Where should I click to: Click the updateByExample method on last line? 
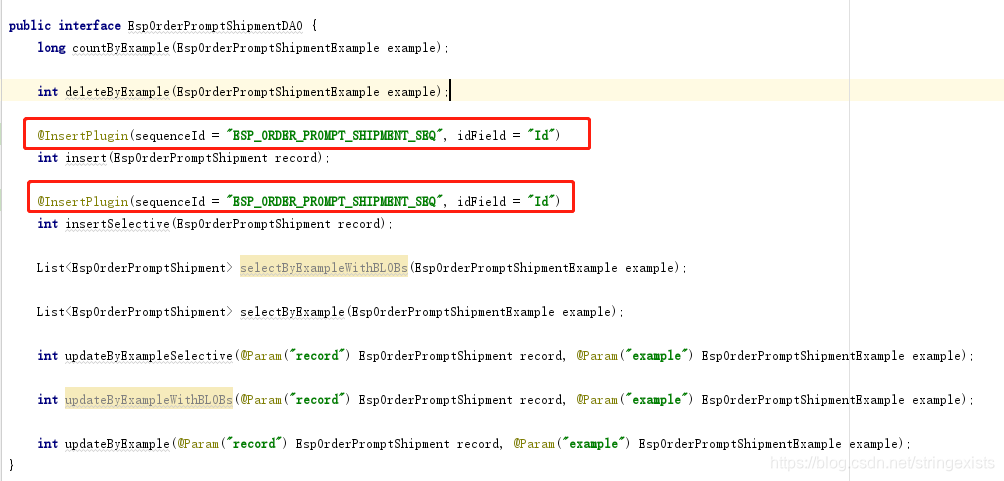118,443
